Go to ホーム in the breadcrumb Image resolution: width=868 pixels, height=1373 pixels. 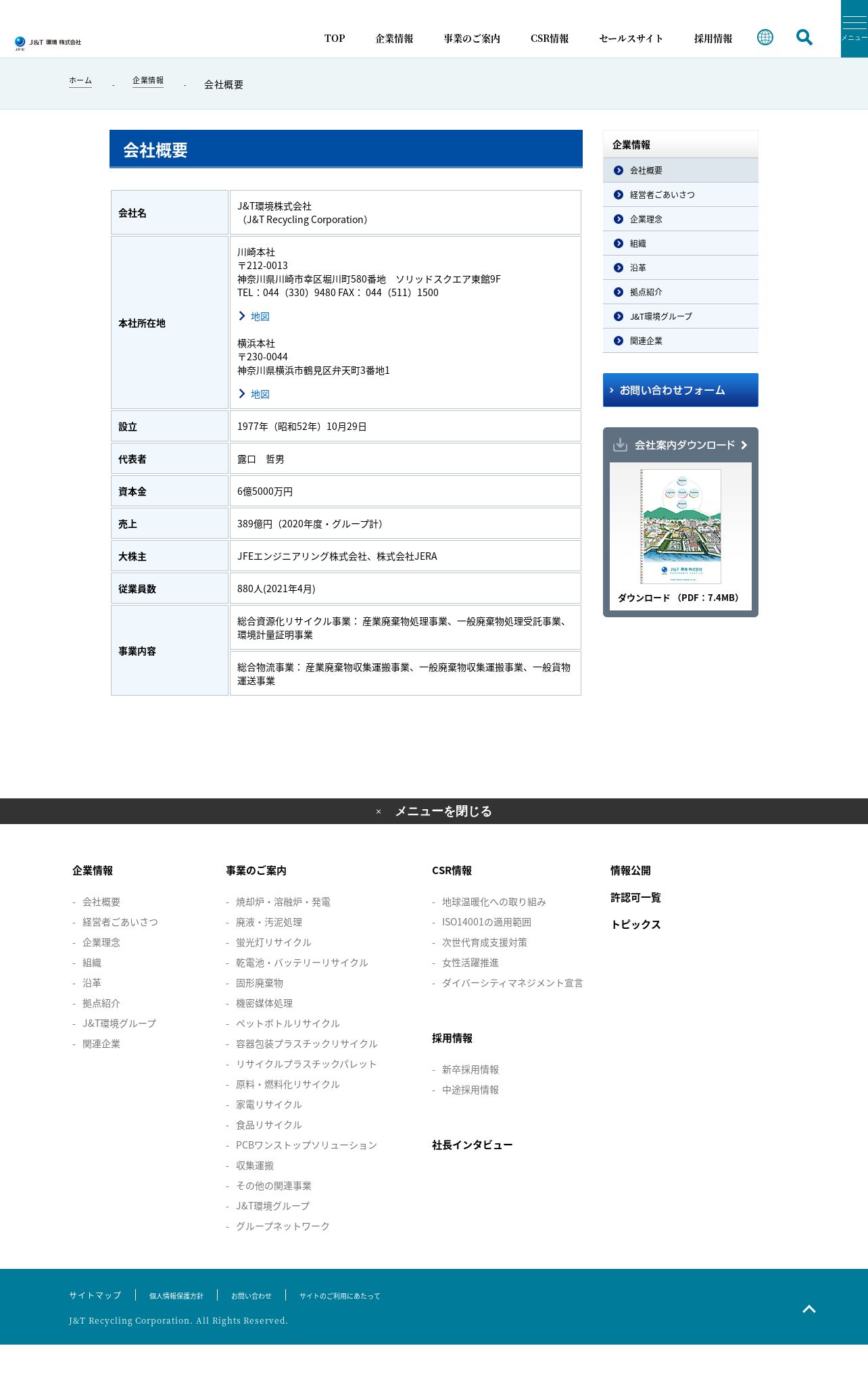coord(80,80)
